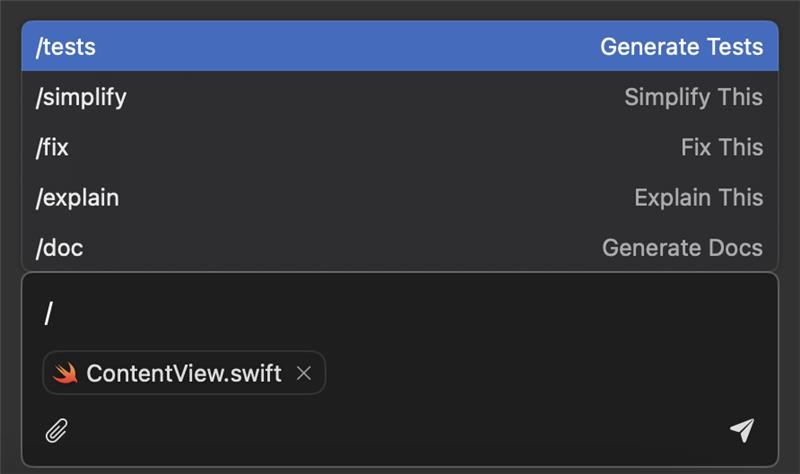The height and width of the screenshot is (474, 800).
Task: Click the Simplify This description
Action: (x=693, y=97)
